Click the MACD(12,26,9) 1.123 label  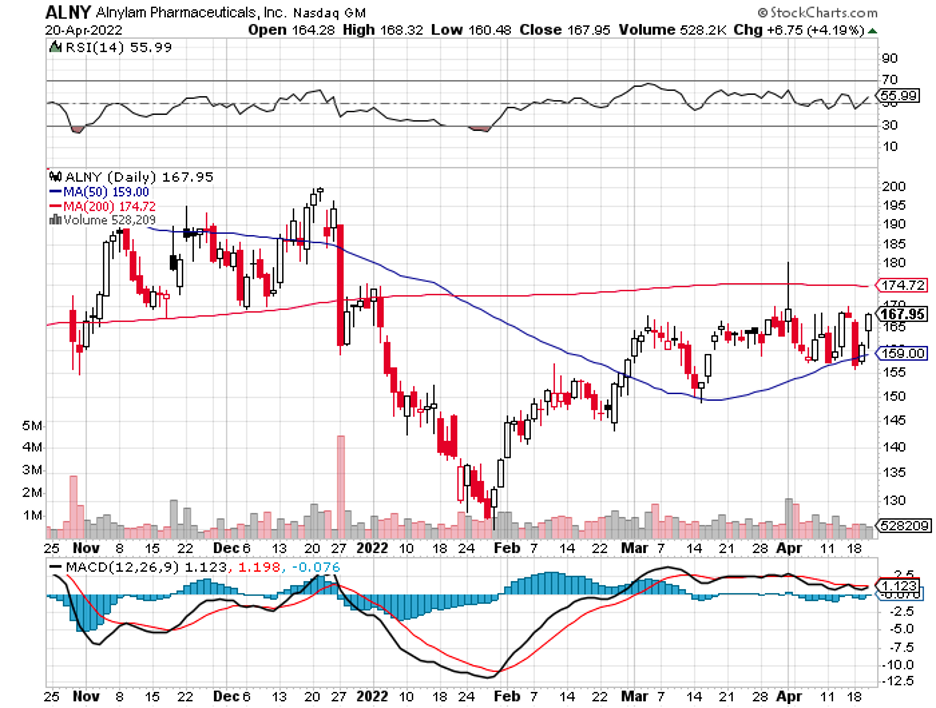click(146, 567)
